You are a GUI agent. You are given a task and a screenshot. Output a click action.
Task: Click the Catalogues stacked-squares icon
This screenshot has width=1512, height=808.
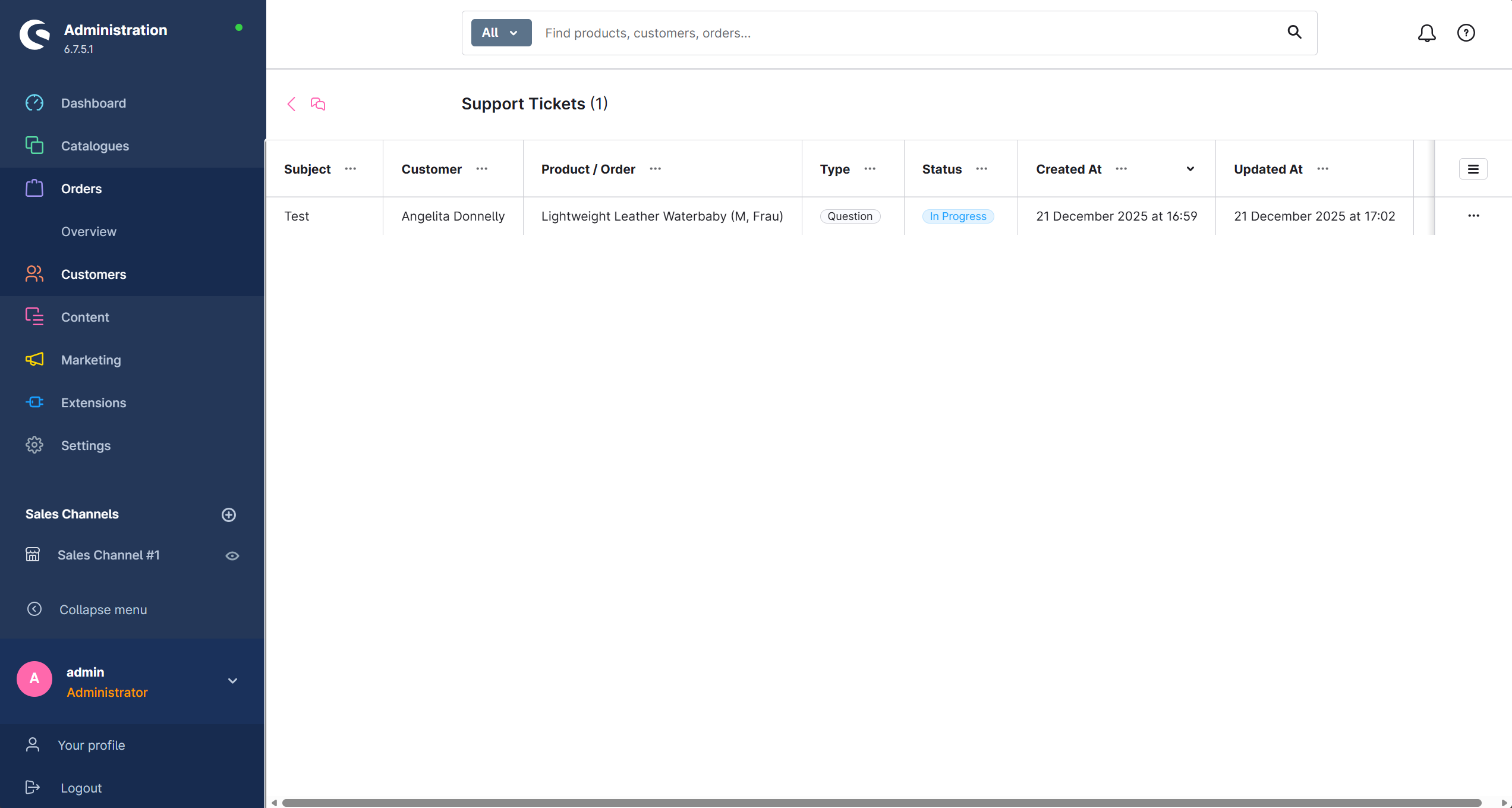pyautogui.click(x=34, y=146)
